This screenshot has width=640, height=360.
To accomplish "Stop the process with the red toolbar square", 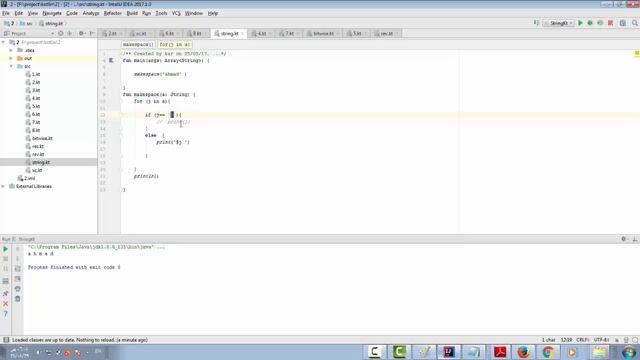I will tap(611, 23).
